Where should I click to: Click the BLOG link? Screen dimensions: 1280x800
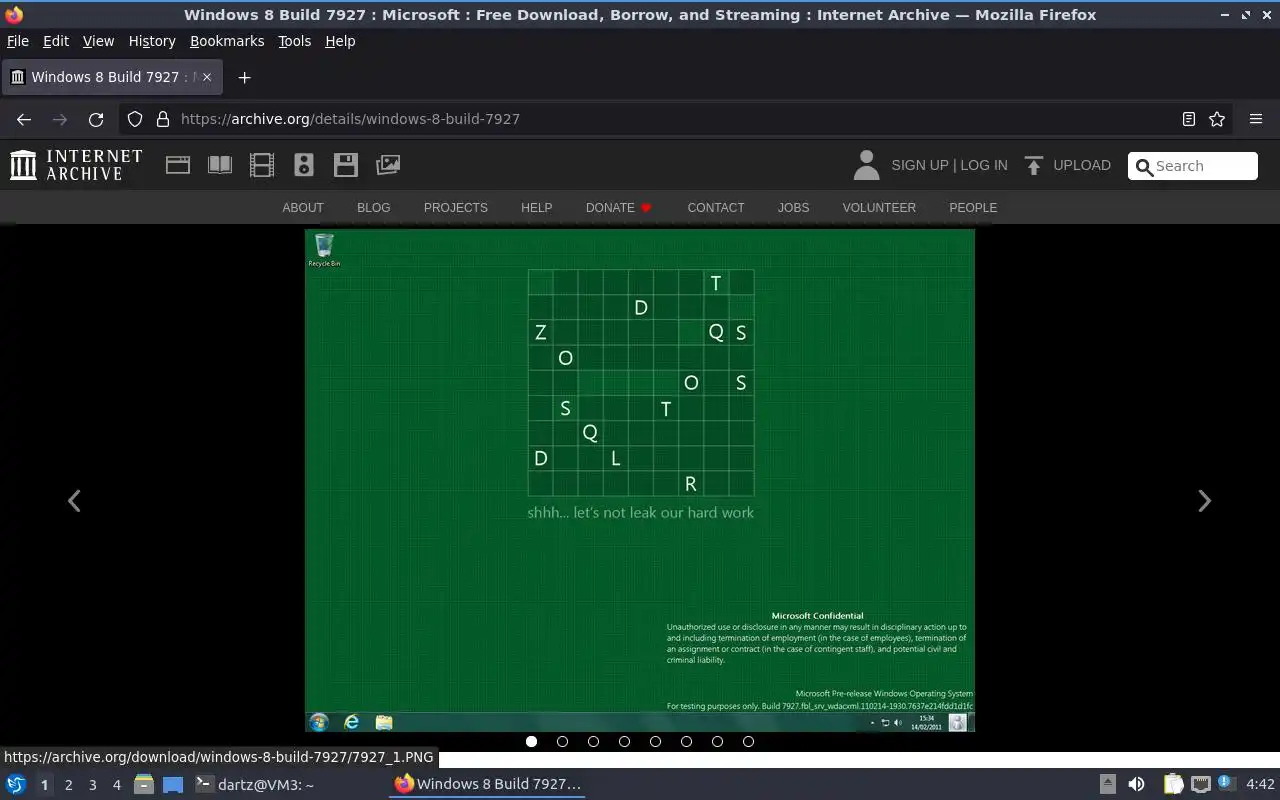tap(373, 207)
